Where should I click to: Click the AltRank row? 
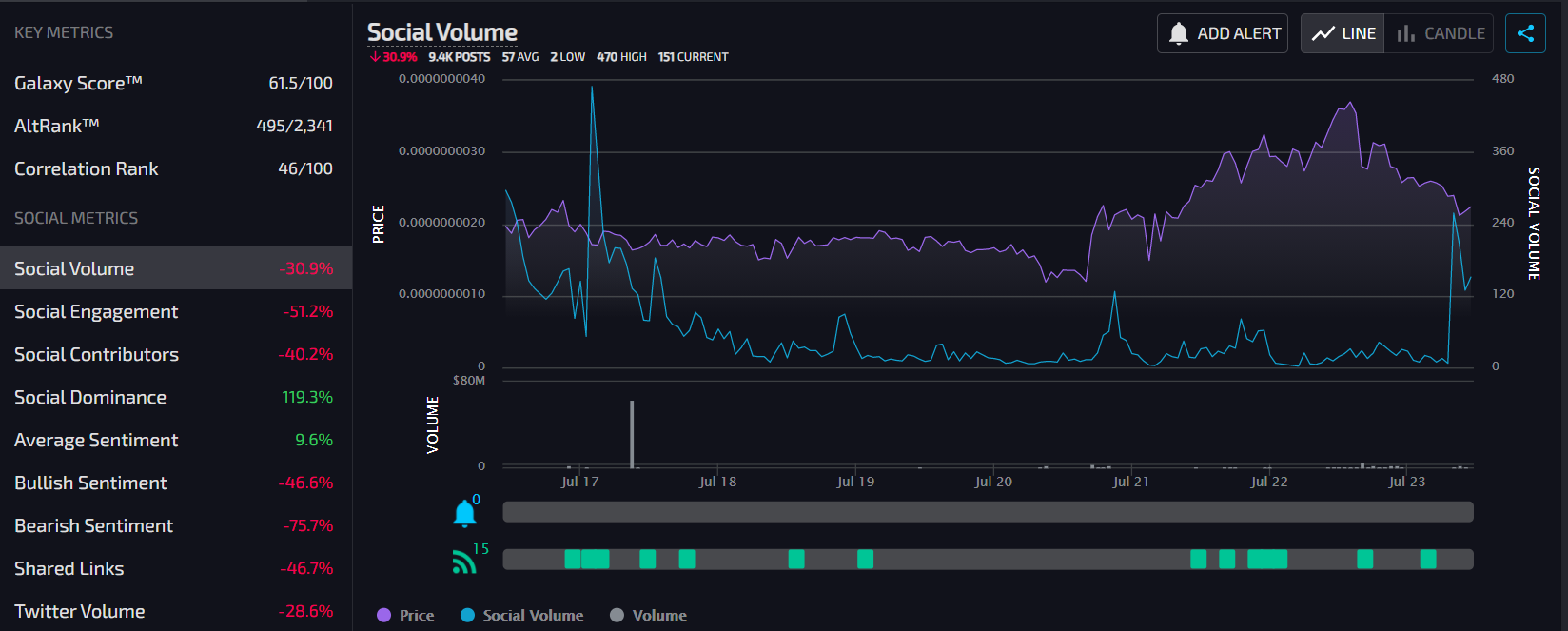click(175, 126)
